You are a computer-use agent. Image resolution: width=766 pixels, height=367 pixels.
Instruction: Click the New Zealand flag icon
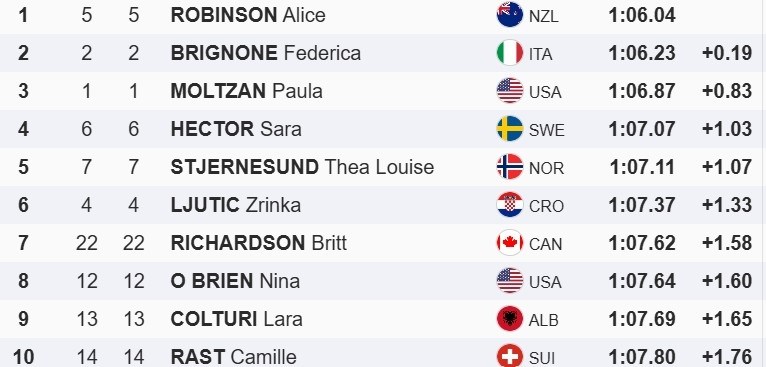[x=510, y=15]
